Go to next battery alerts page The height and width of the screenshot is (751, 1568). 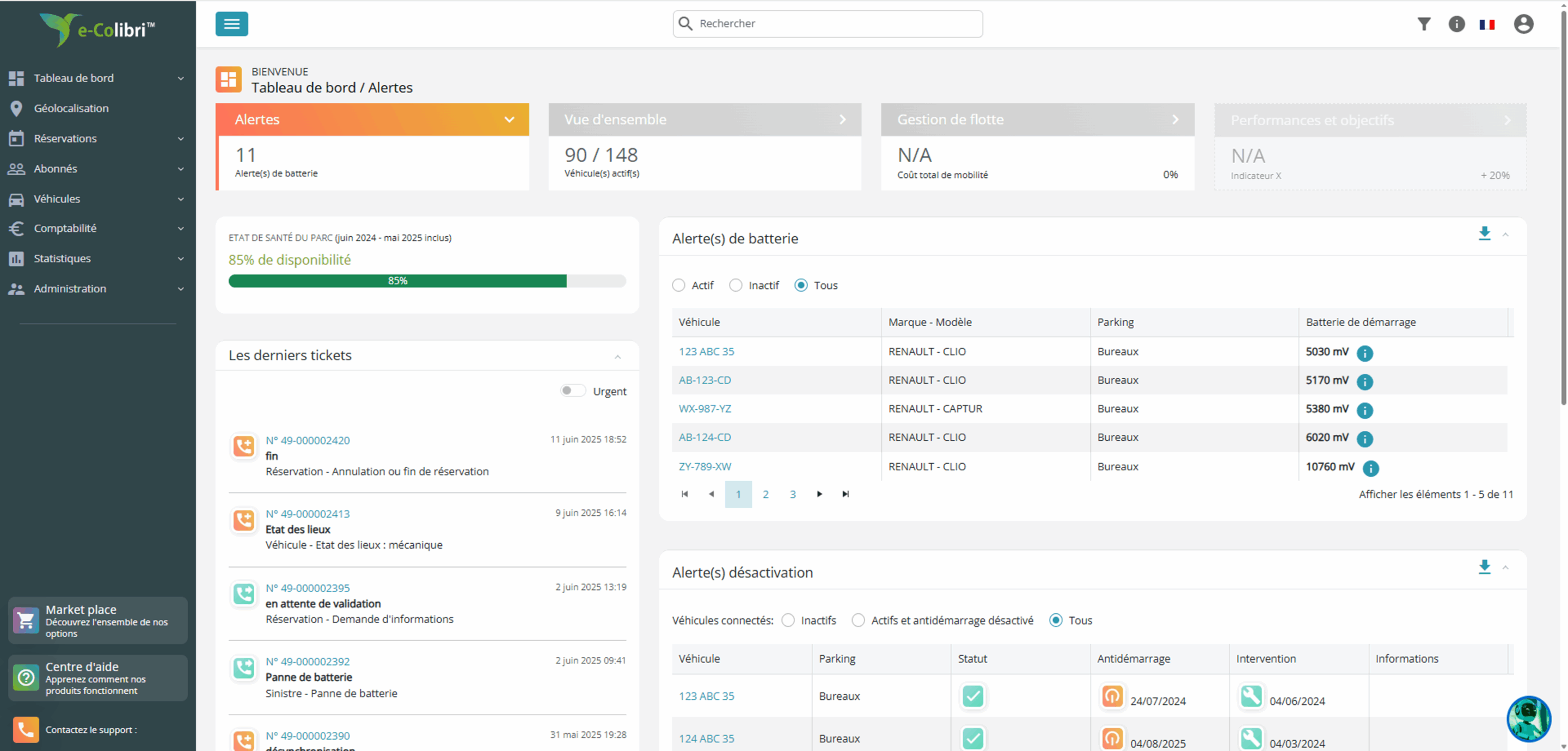pos(819,494)
